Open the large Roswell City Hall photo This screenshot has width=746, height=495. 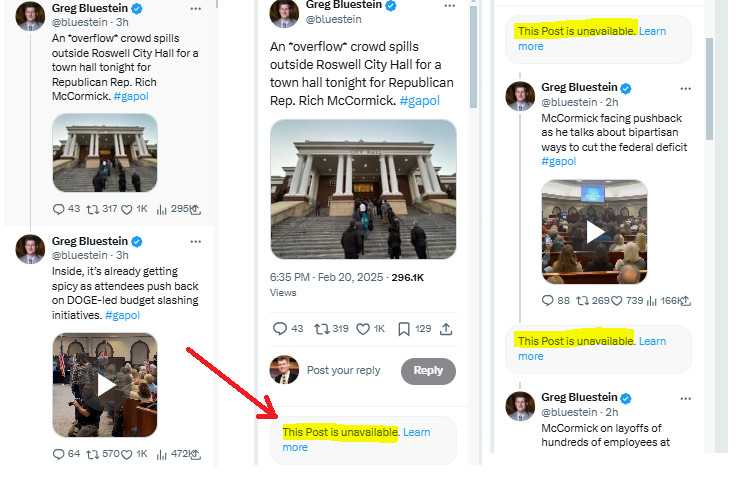[x=363, y=189]
